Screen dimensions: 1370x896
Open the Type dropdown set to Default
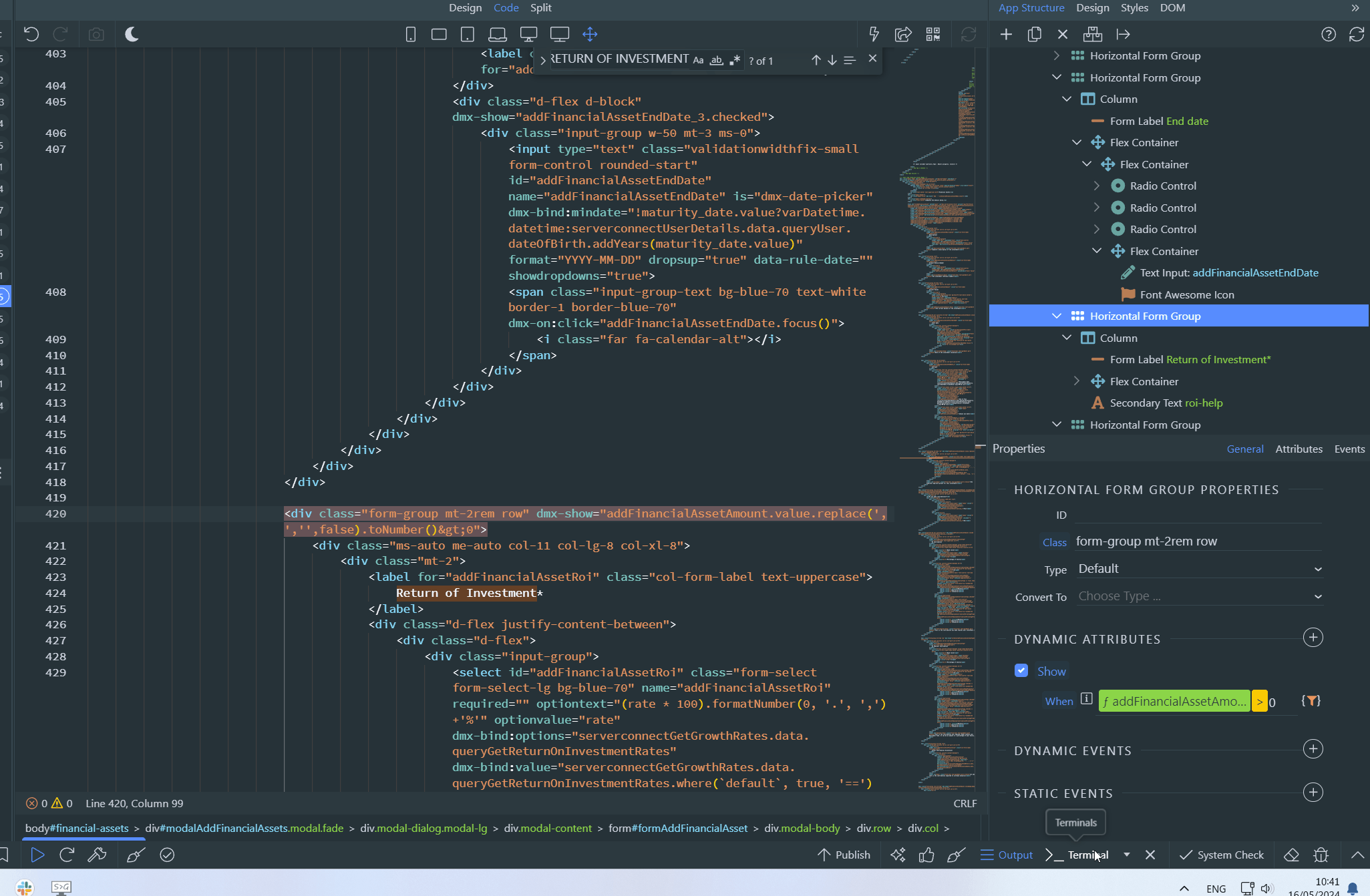tap(1200, 569)
